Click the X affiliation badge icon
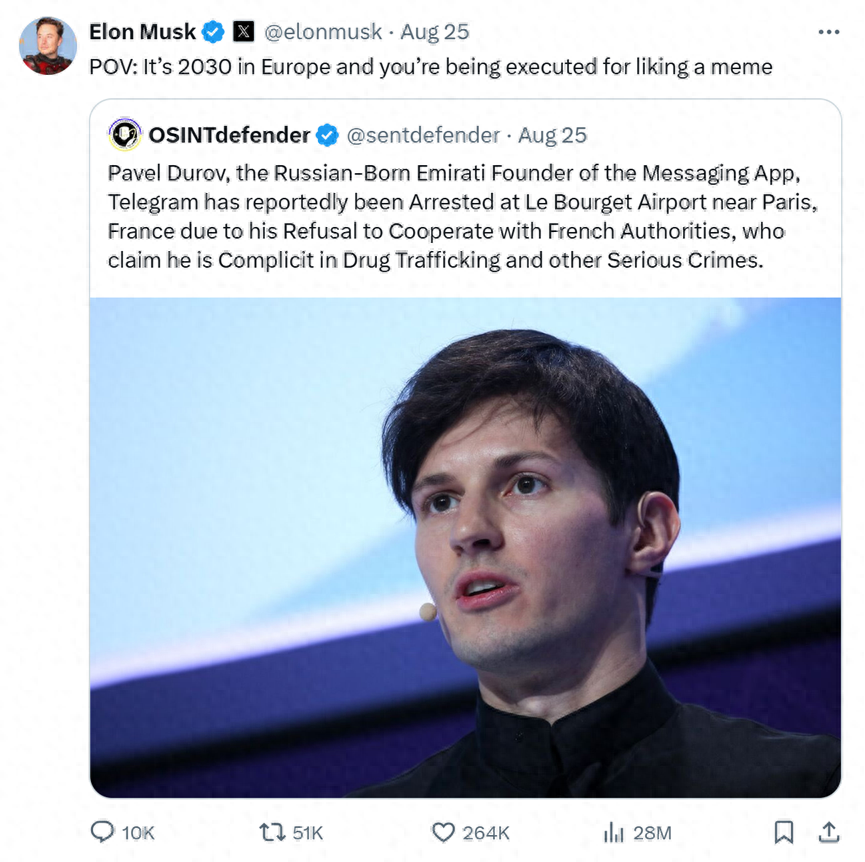This screenshot has width=865, height=862. point(243,31)
